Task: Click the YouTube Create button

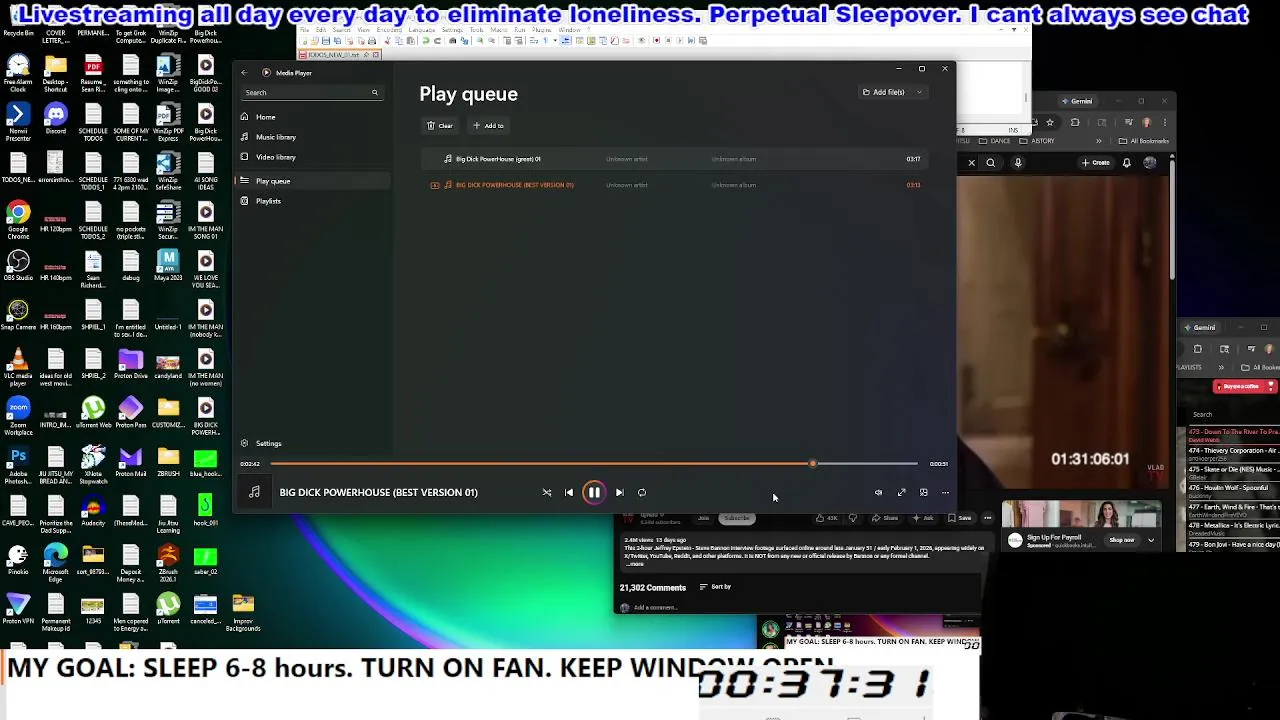Action: pyautogui.click(x=1095, y=163)
